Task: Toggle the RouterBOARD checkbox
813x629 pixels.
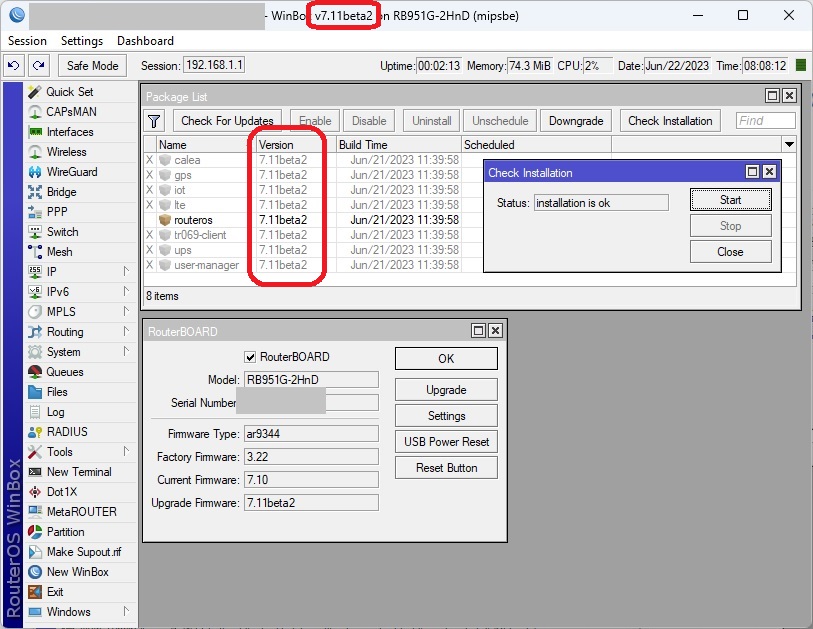Action: point(250,357)
